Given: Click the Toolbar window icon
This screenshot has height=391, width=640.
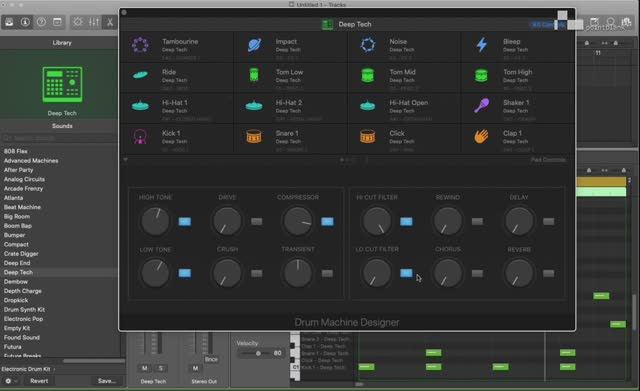Looking at the screenshot, I should 58,22.
